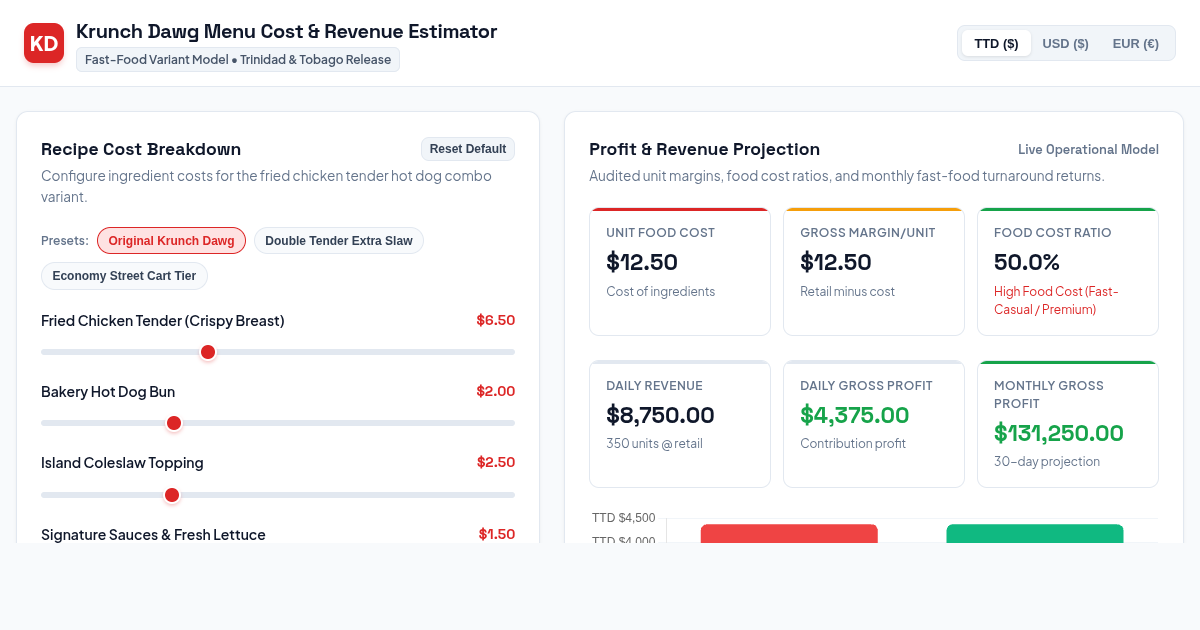Click the Krunch Dawg Menu Cost title
1200x630 pixels.
tap(286, 31)
